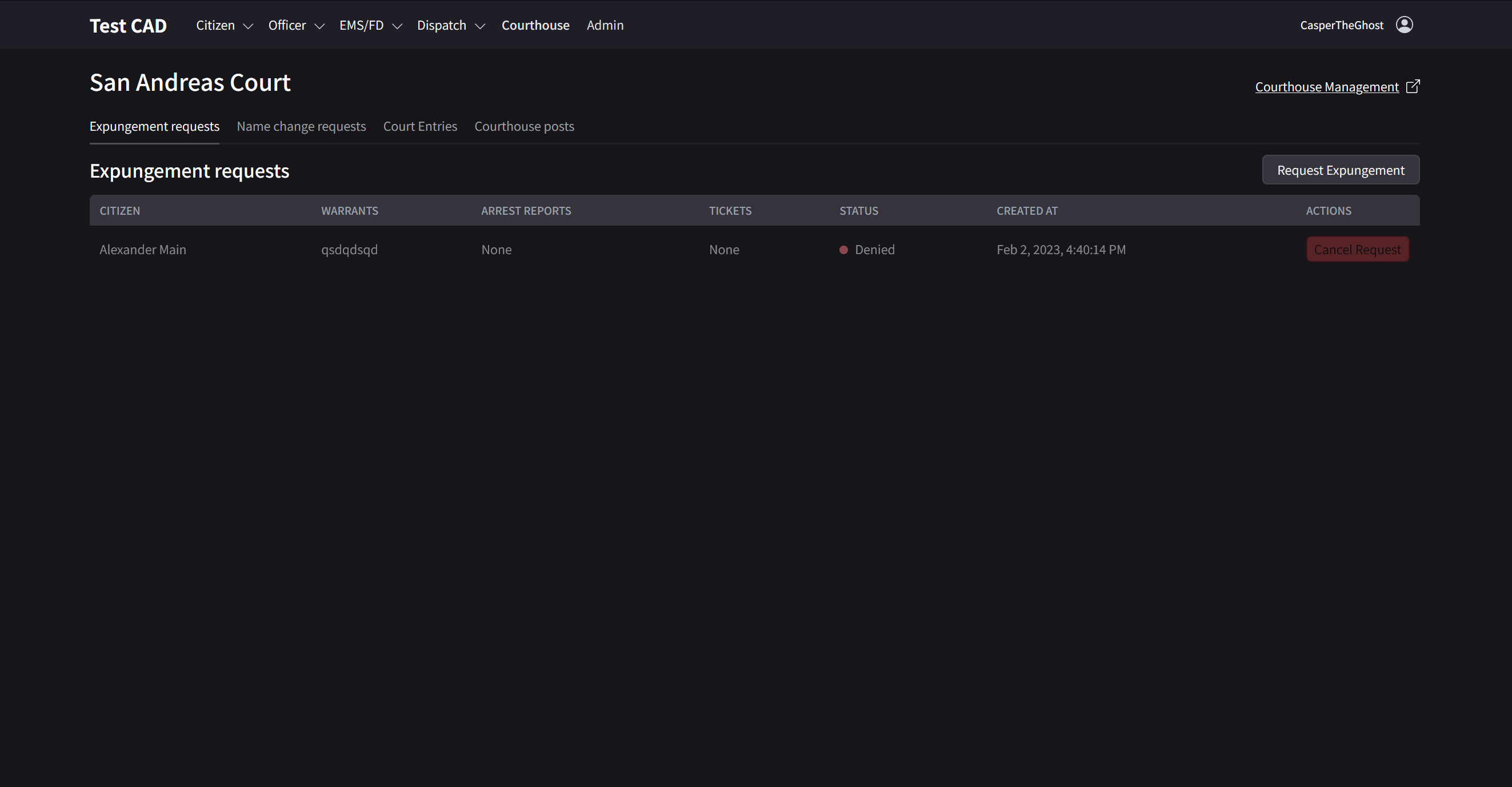This screenshot has height=787, width=1512.
Task: Click the Cancel Request button
Action: (1357, 250)
